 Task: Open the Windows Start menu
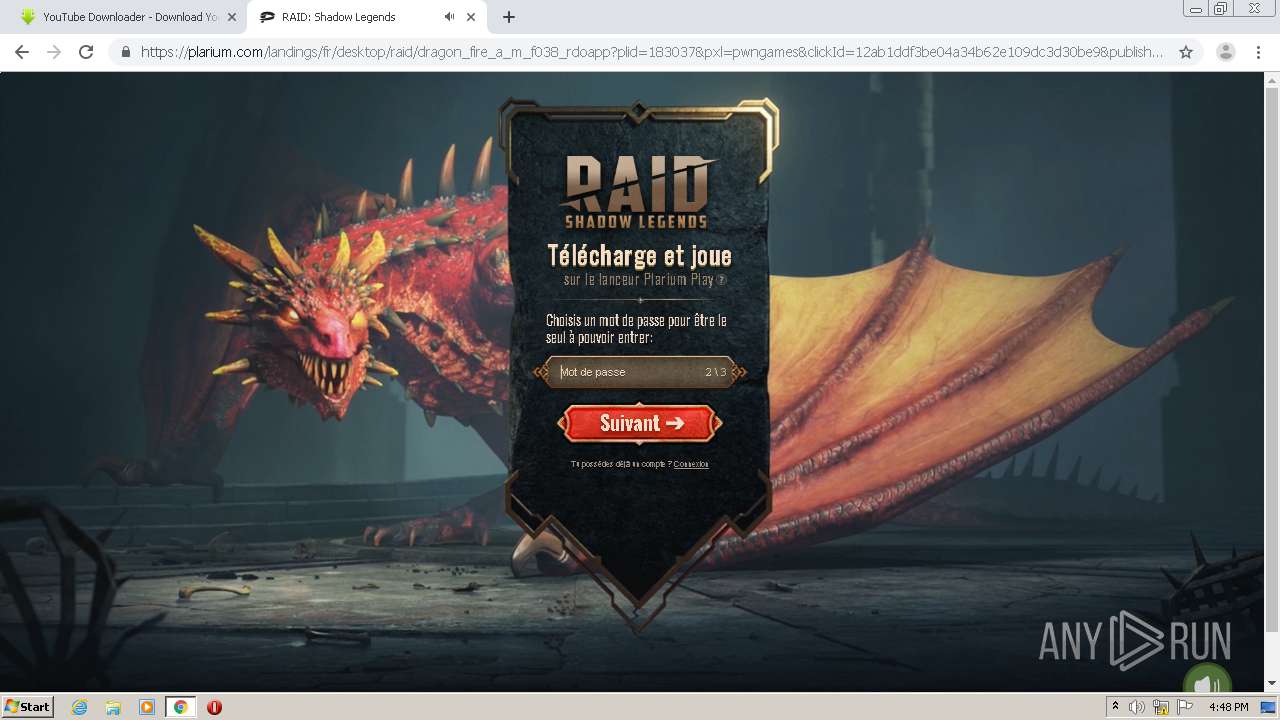tap(28, 706)
